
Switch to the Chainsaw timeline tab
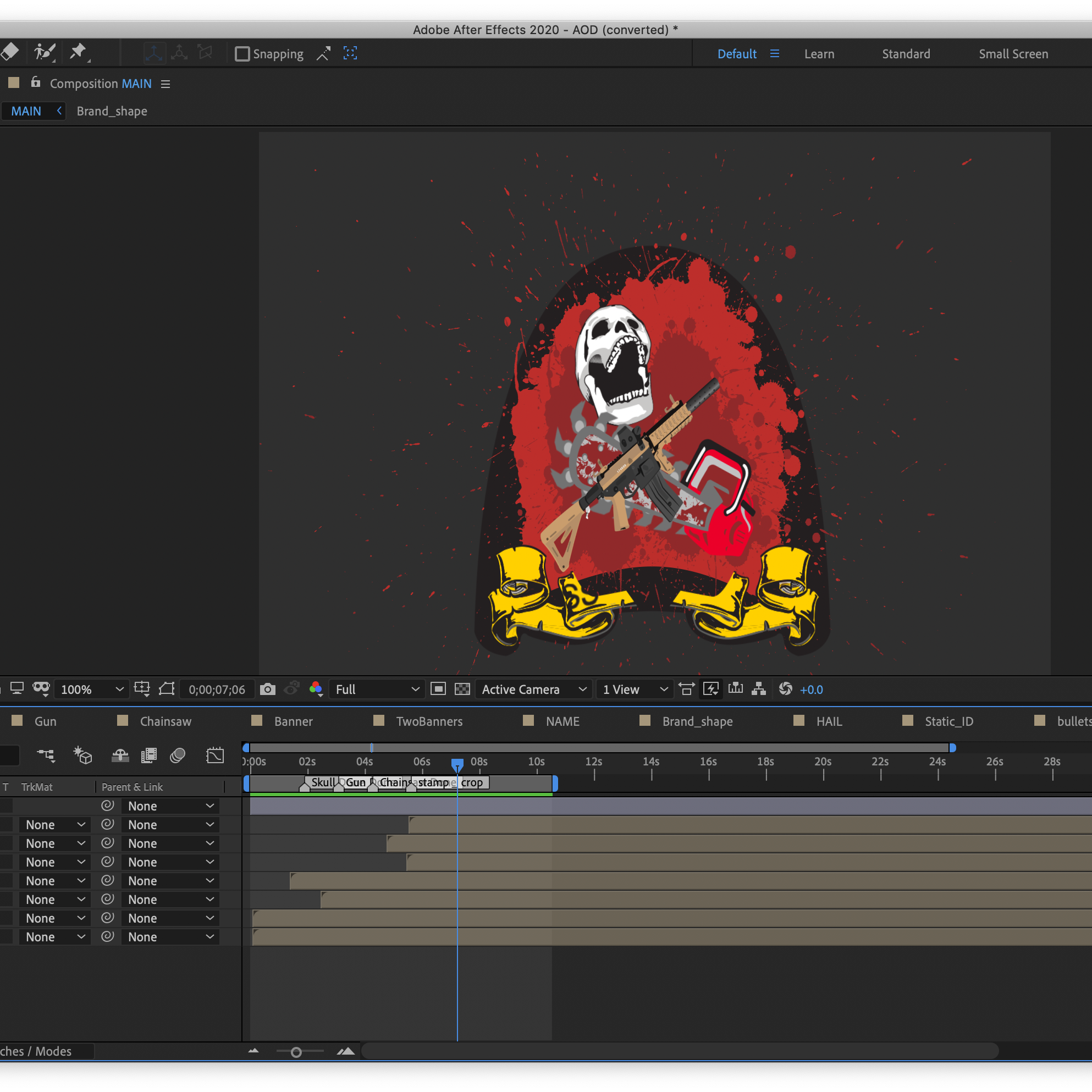click(x=165, y=721)
